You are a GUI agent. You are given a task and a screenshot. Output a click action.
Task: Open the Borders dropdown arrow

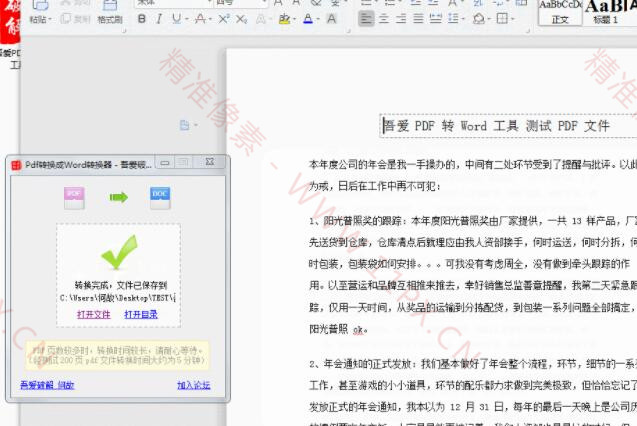click(x=513, y=19)
